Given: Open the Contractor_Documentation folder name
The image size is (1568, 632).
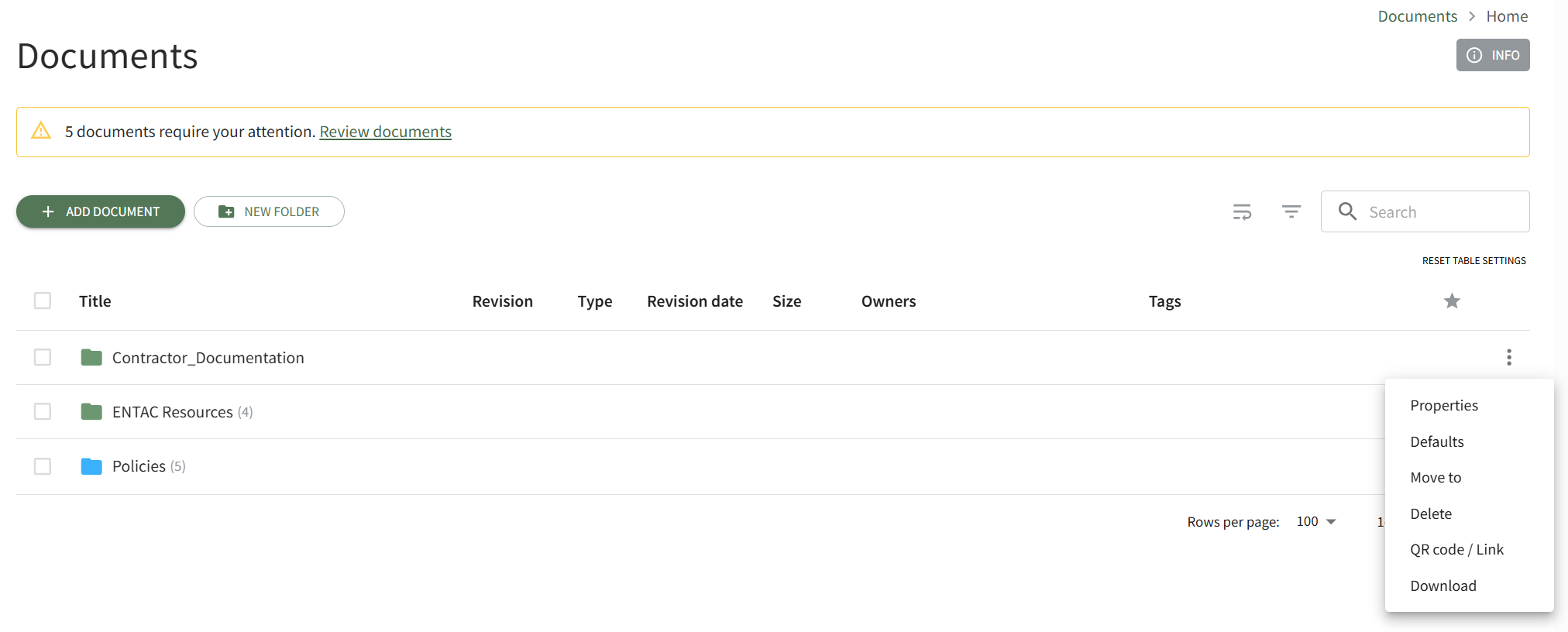Looking at the screenshot, I should 208,358.
